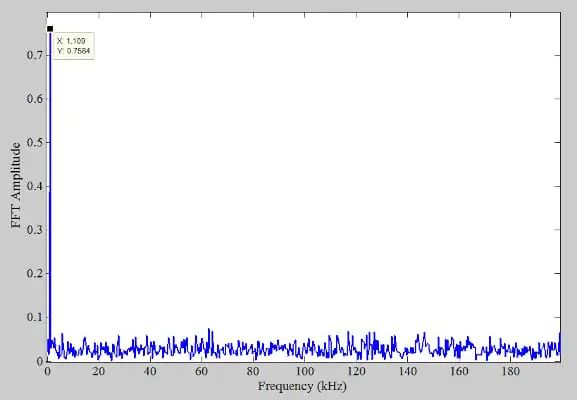Click the 0.6 y-axis tick label
The image size is (577, 400).
pyautogui.click(x=35, y=99)
